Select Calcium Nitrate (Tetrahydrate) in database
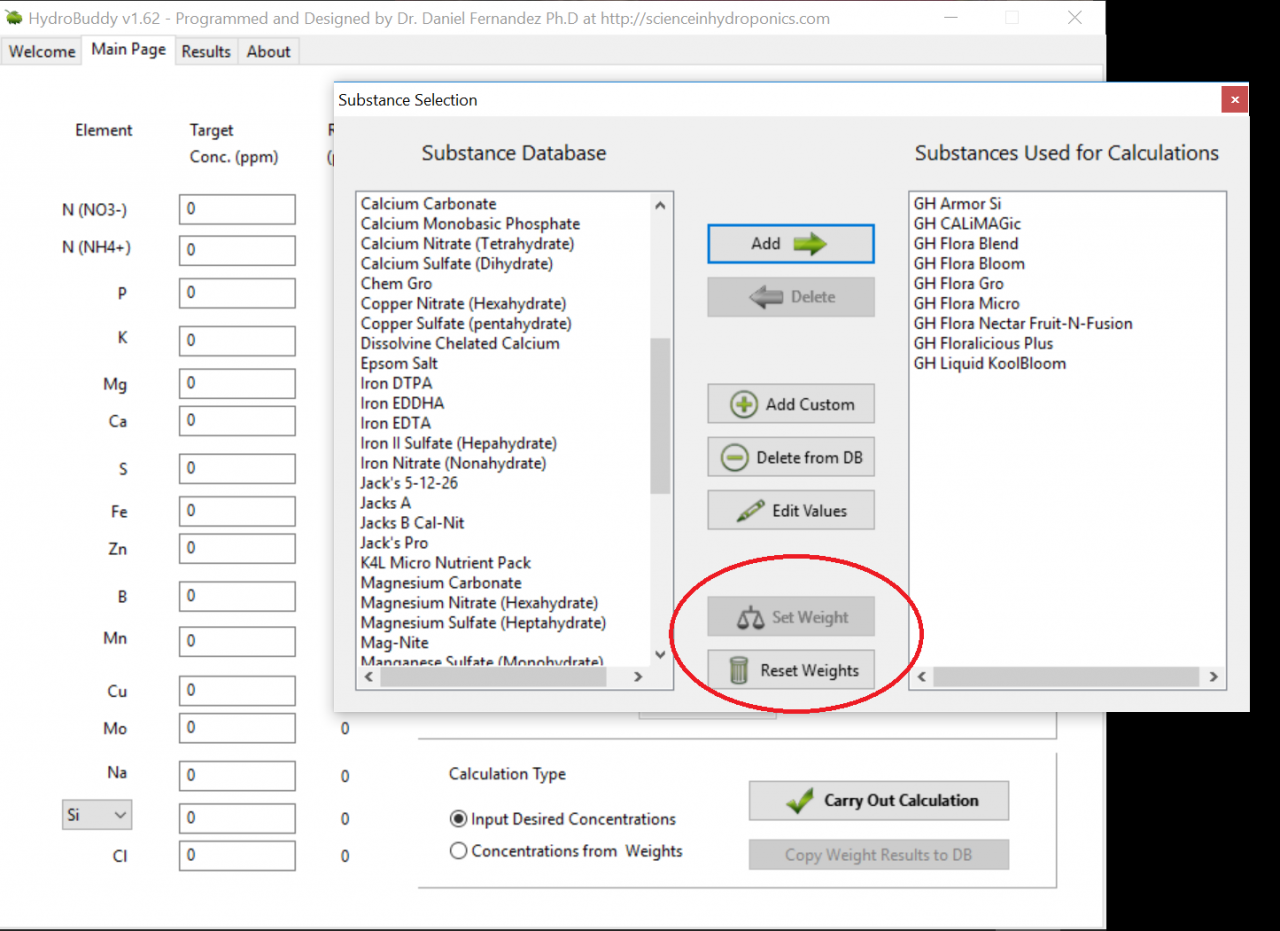The width and height of the screenshot is (1280, 931). pos(467,244)
